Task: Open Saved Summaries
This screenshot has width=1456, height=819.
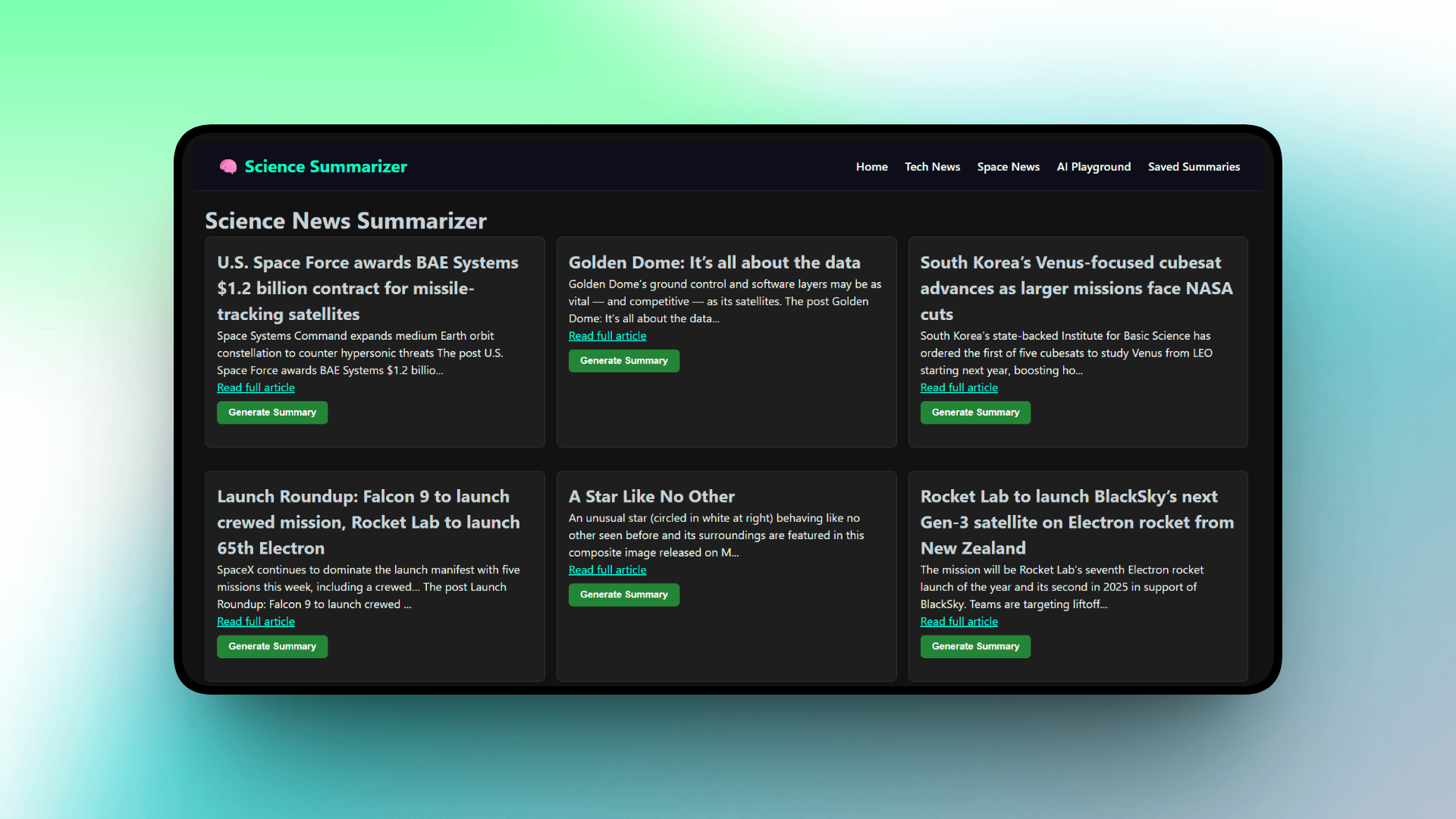Action: [1194, 167]
